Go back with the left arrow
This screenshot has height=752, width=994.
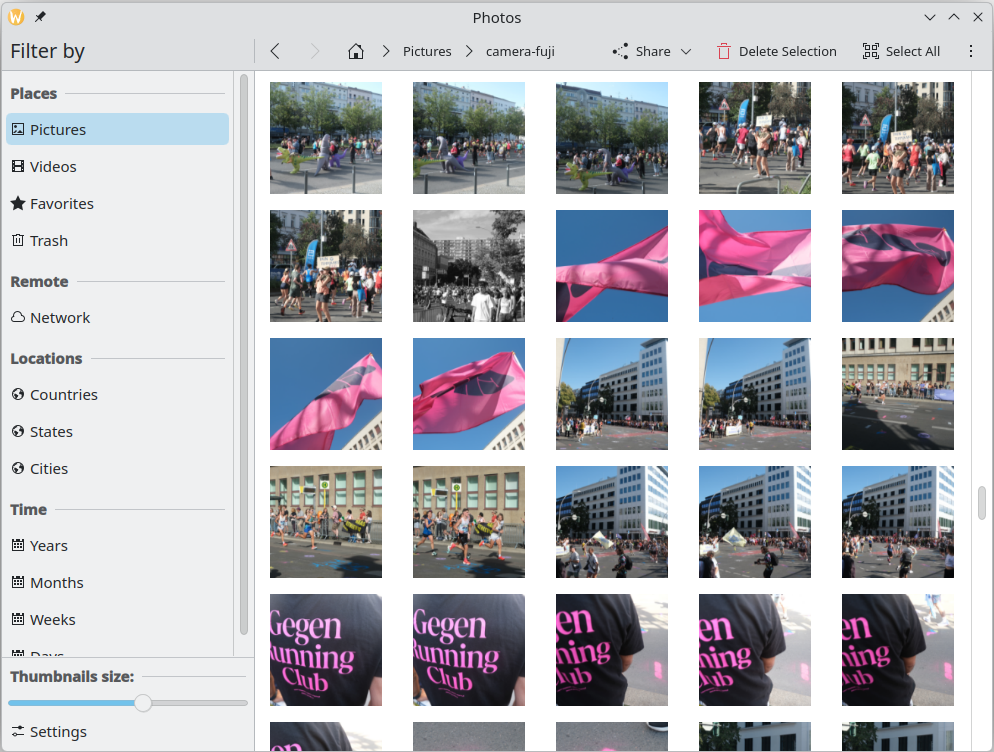click(x=274, y=51)
